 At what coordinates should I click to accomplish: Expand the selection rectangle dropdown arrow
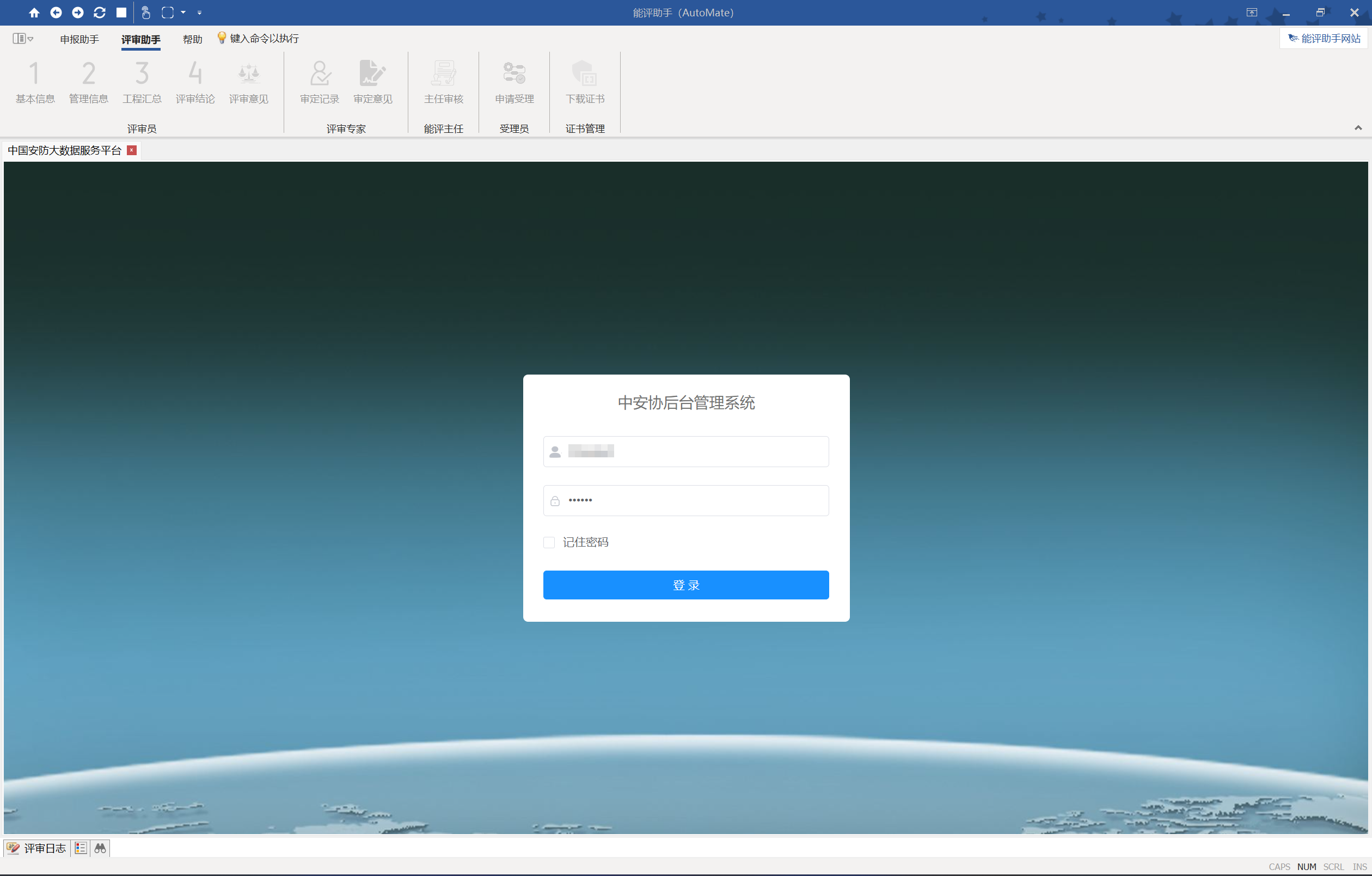[183, 13]
